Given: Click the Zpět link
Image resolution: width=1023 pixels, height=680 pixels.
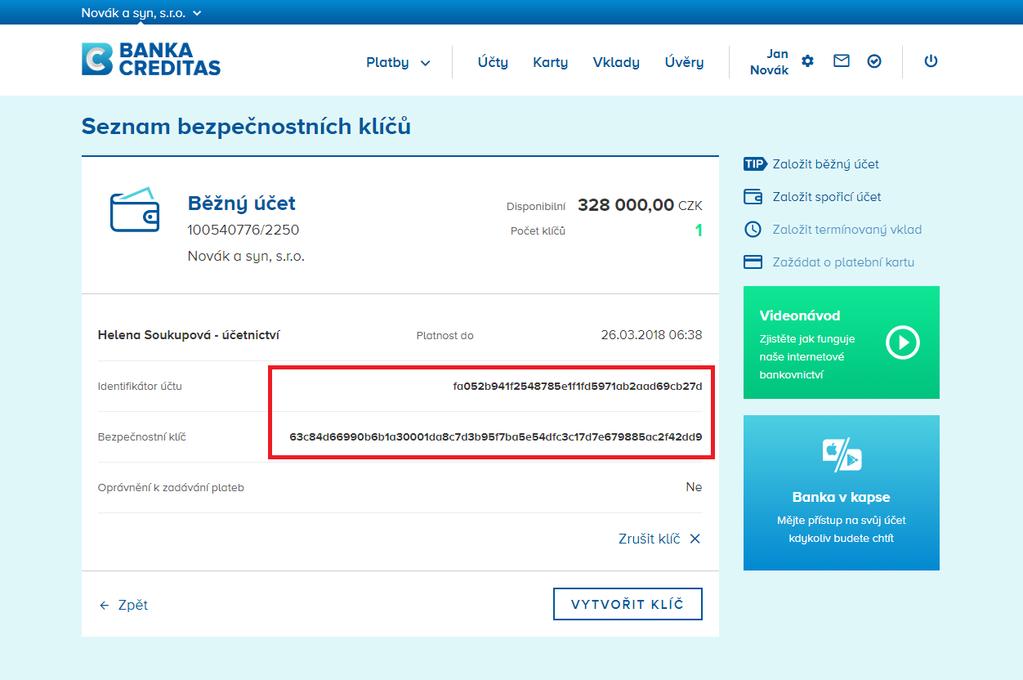Looking at the screenshot, I should tap(133, 605).
